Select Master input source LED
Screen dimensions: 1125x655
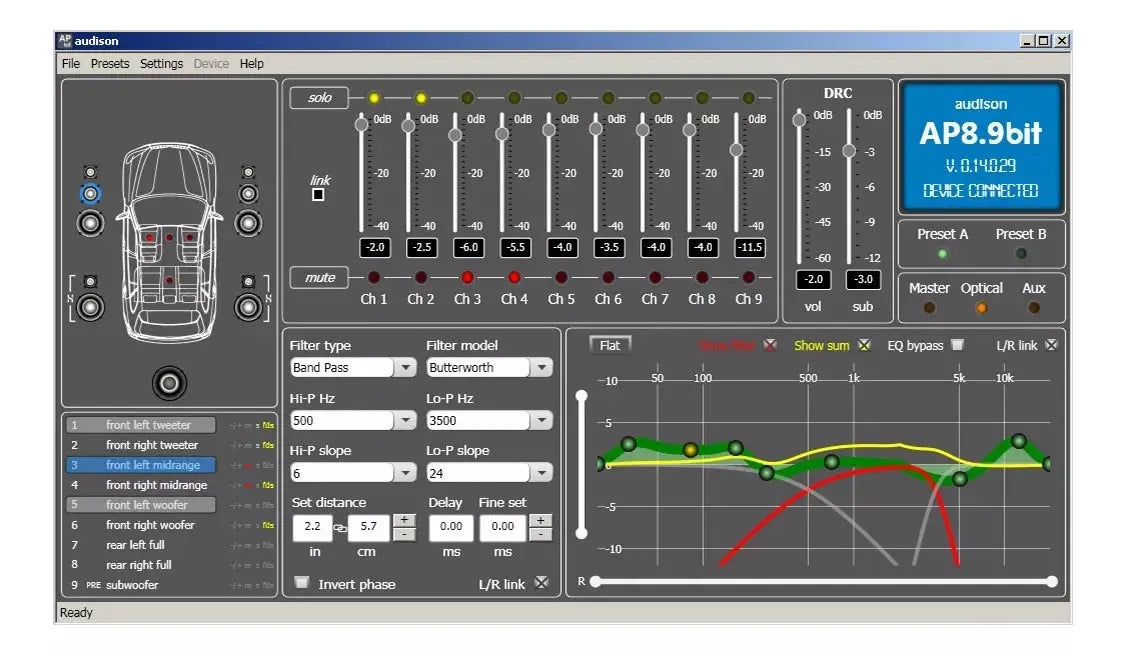click(x=929, y=308)
